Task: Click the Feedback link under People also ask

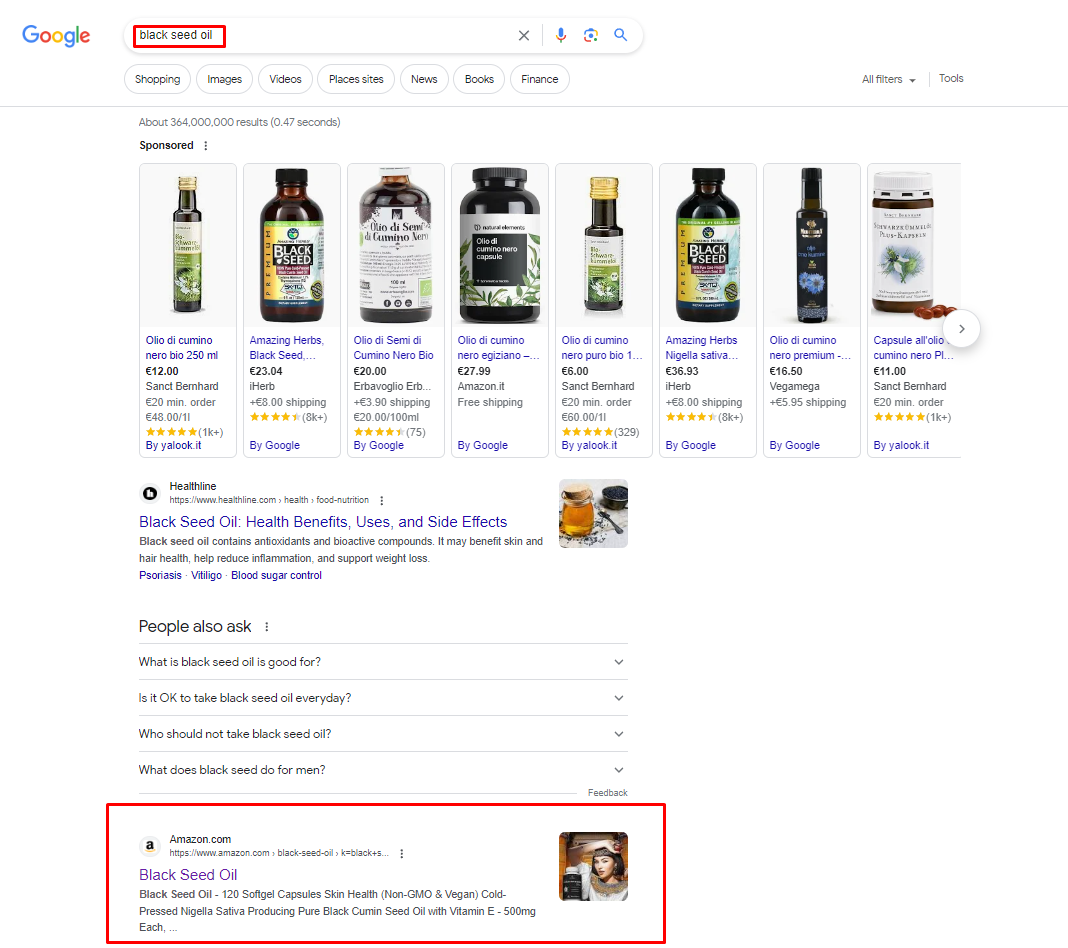Action: point(608,793)
